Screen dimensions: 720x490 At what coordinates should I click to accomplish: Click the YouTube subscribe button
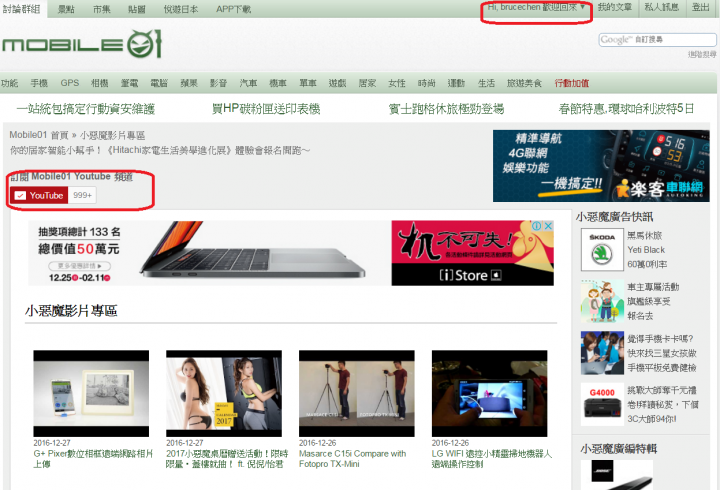(39, 195)
